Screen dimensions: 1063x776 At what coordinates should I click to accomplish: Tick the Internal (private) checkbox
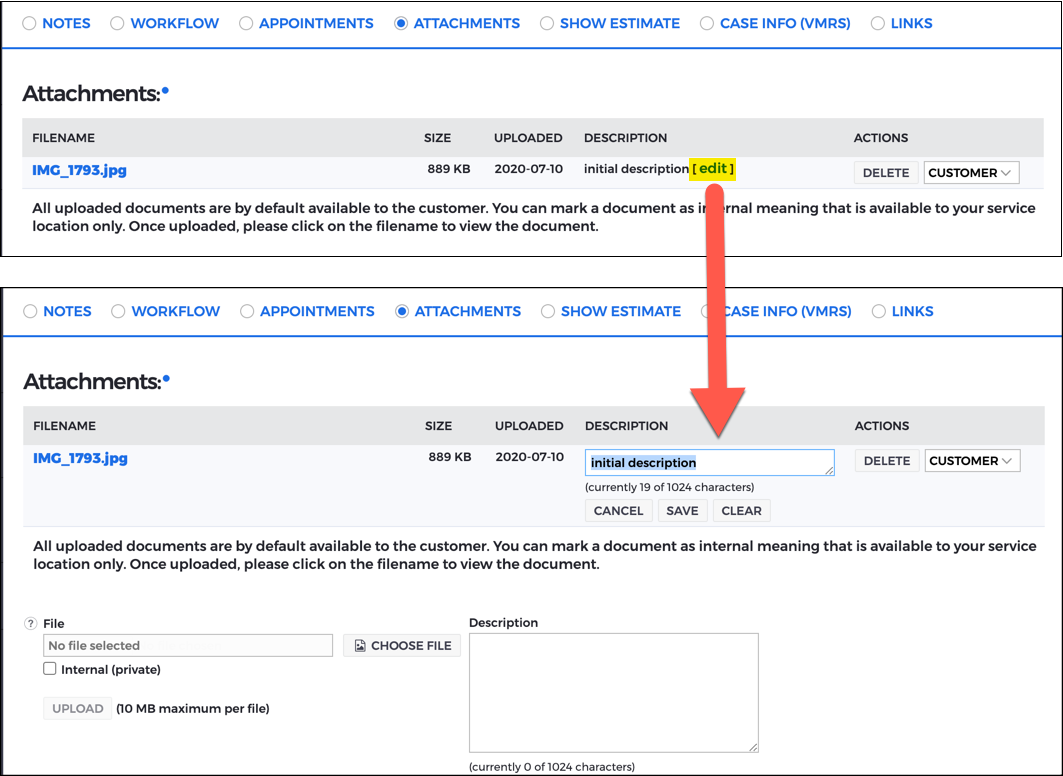click(x=49, y=669)
